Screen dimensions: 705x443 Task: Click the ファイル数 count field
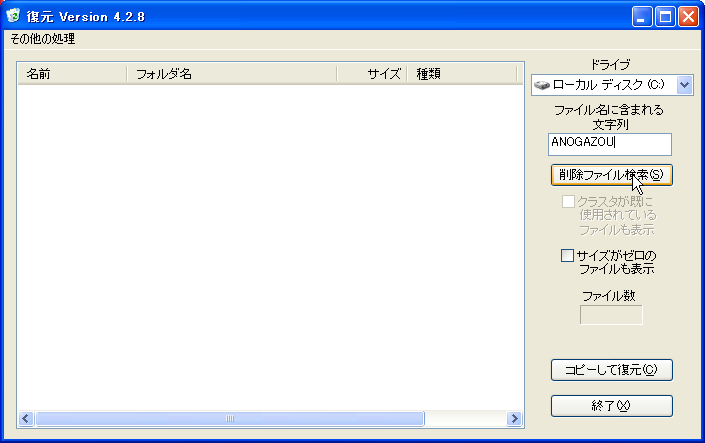(x=611, y=315)
